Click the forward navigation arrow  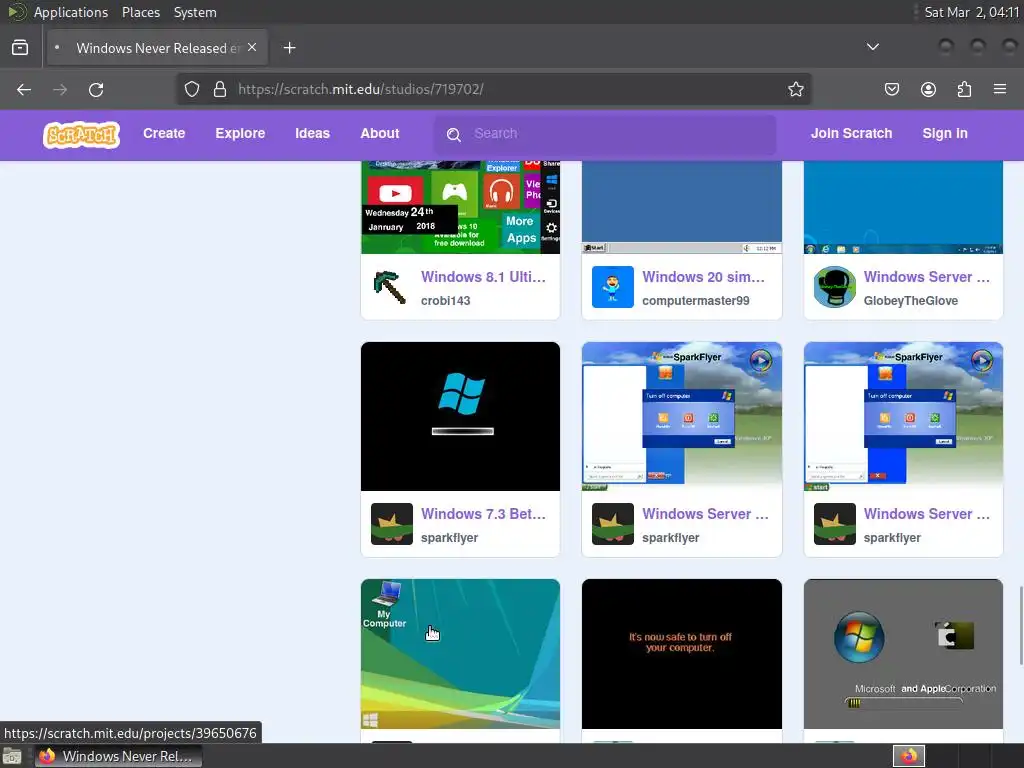point(60,89)
